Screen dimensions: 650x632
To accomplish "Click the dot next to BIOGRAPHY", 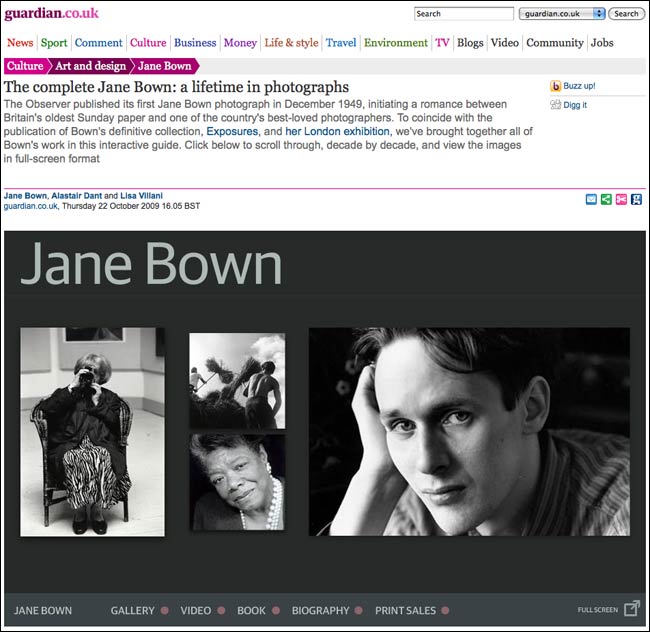I will point(359,610).
